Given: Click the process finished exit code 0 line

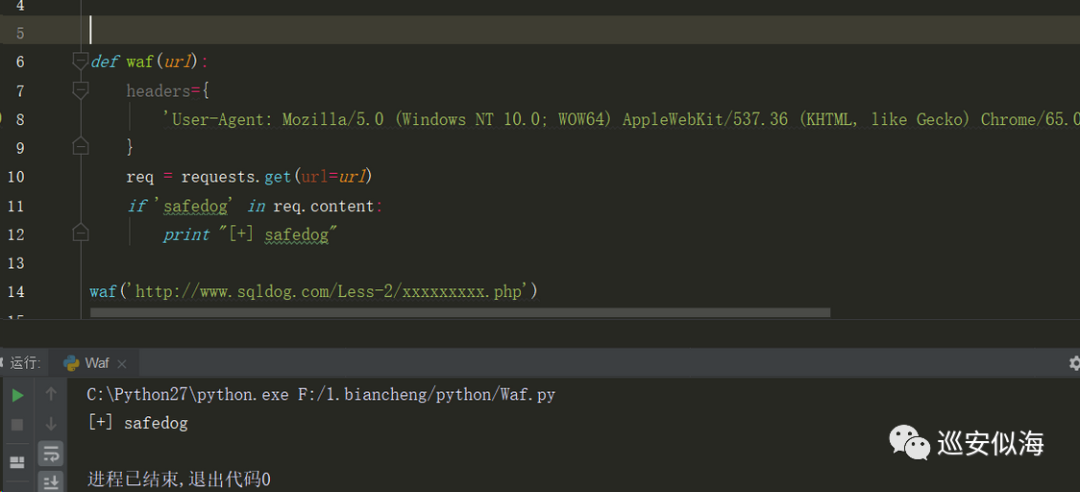Looking at the screenshot, I should [179, 480].
